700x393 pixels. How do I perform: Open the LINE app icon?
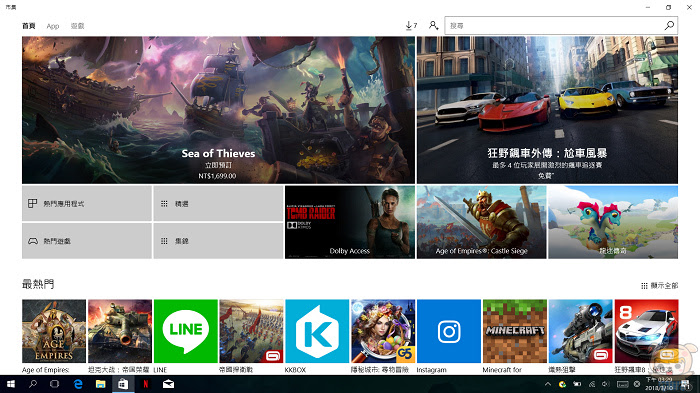186,331
